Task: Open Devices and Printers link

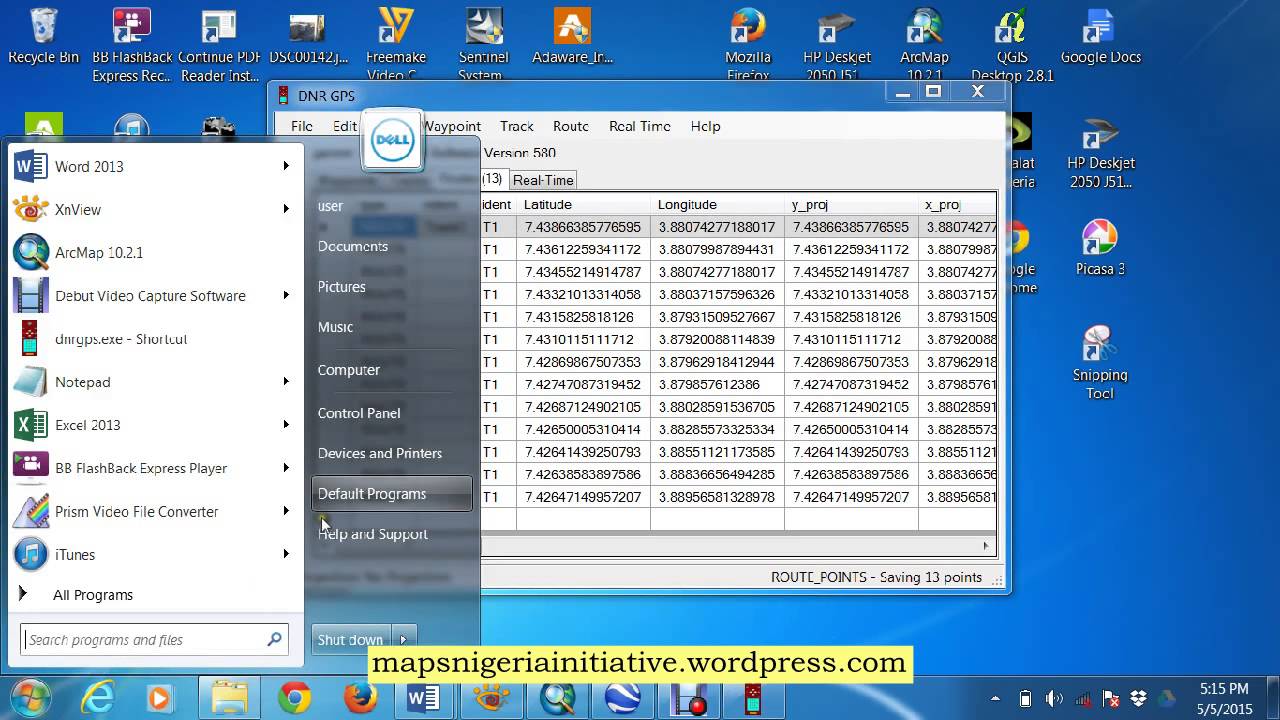Action: (x=380, y=453)
